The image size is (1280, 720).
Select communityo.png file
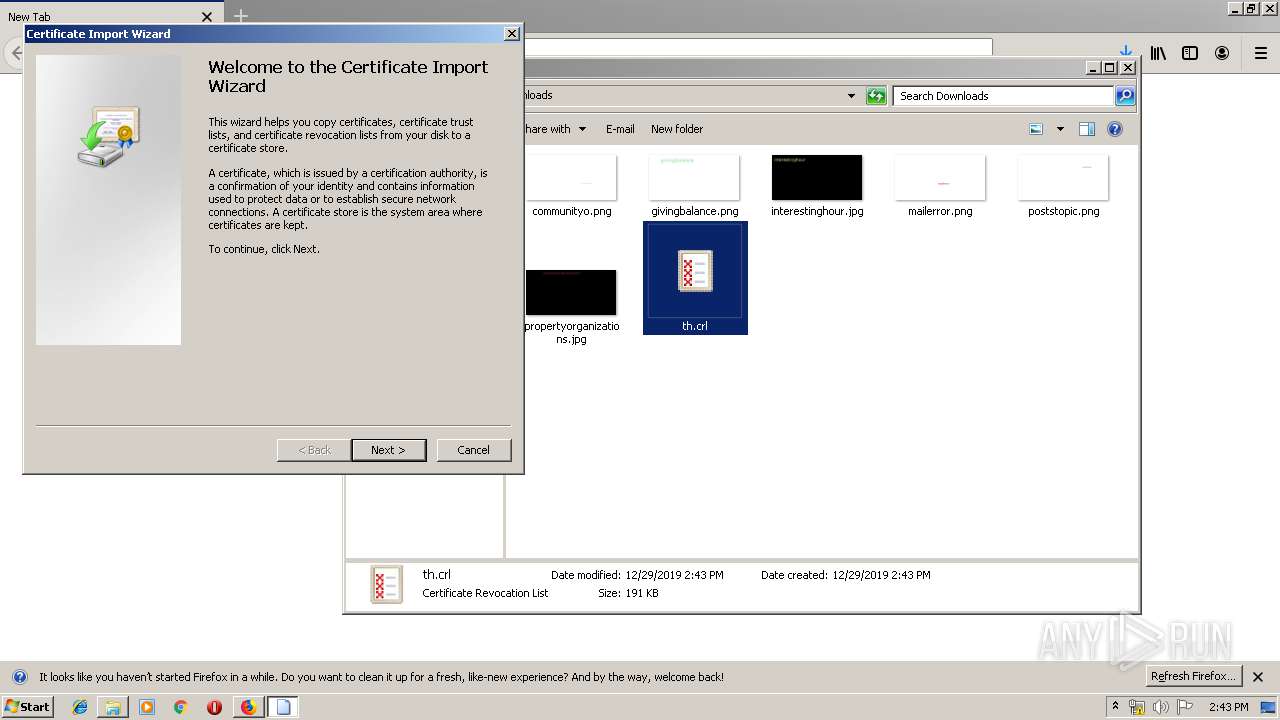571,186
